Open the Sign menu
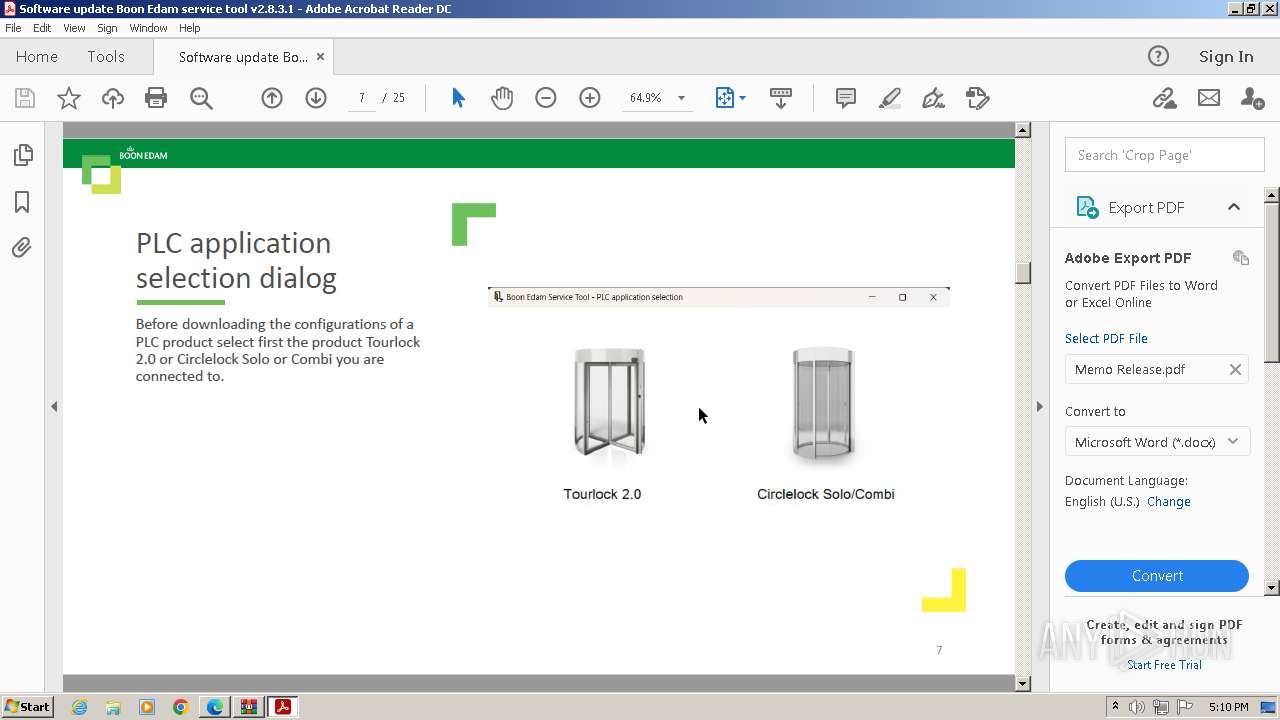 pyautogui.click(x=107, y=28)
